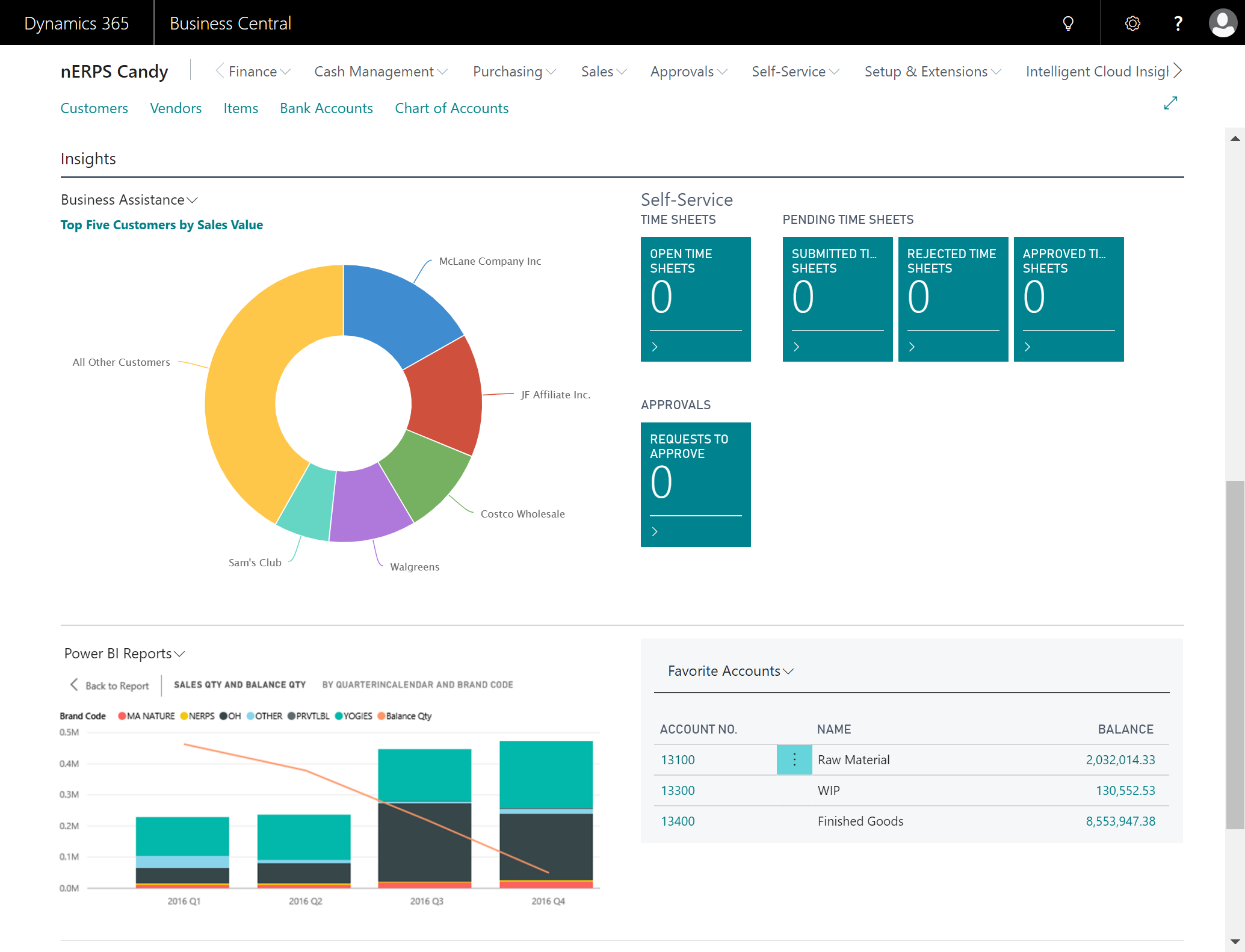The image size is (1245, 952).
Task: Click right arrow after Intelligent Cloud Insights
Action: 1178,71
